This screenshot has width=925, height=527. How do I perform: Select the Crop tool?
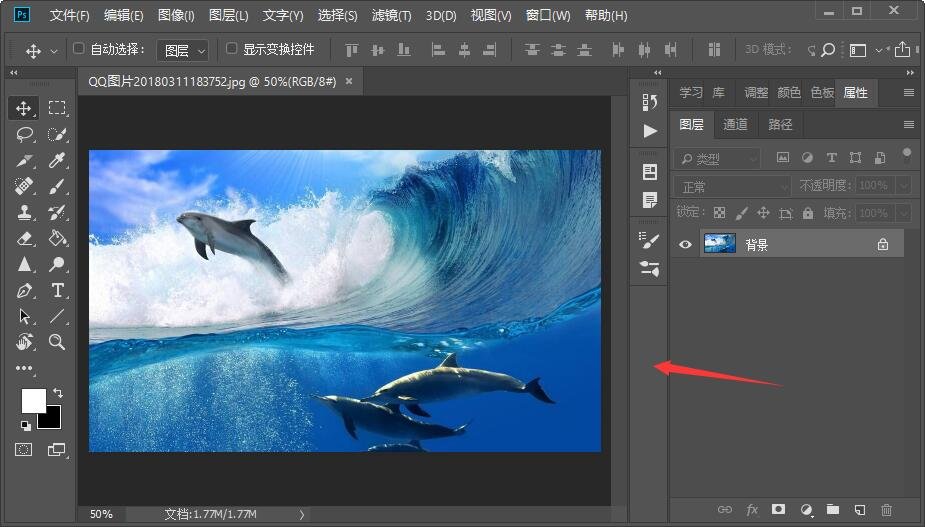(x=24, y=161)
